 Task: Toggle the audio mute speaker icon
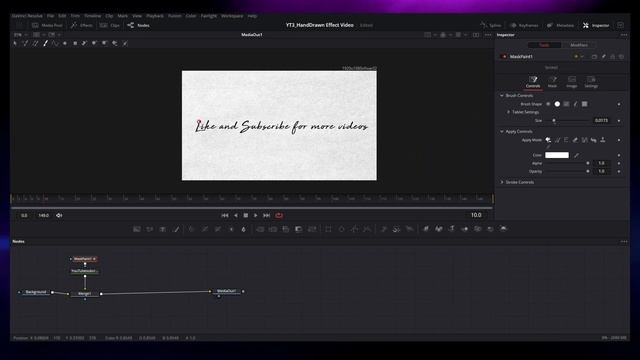(x=59, y=216)
